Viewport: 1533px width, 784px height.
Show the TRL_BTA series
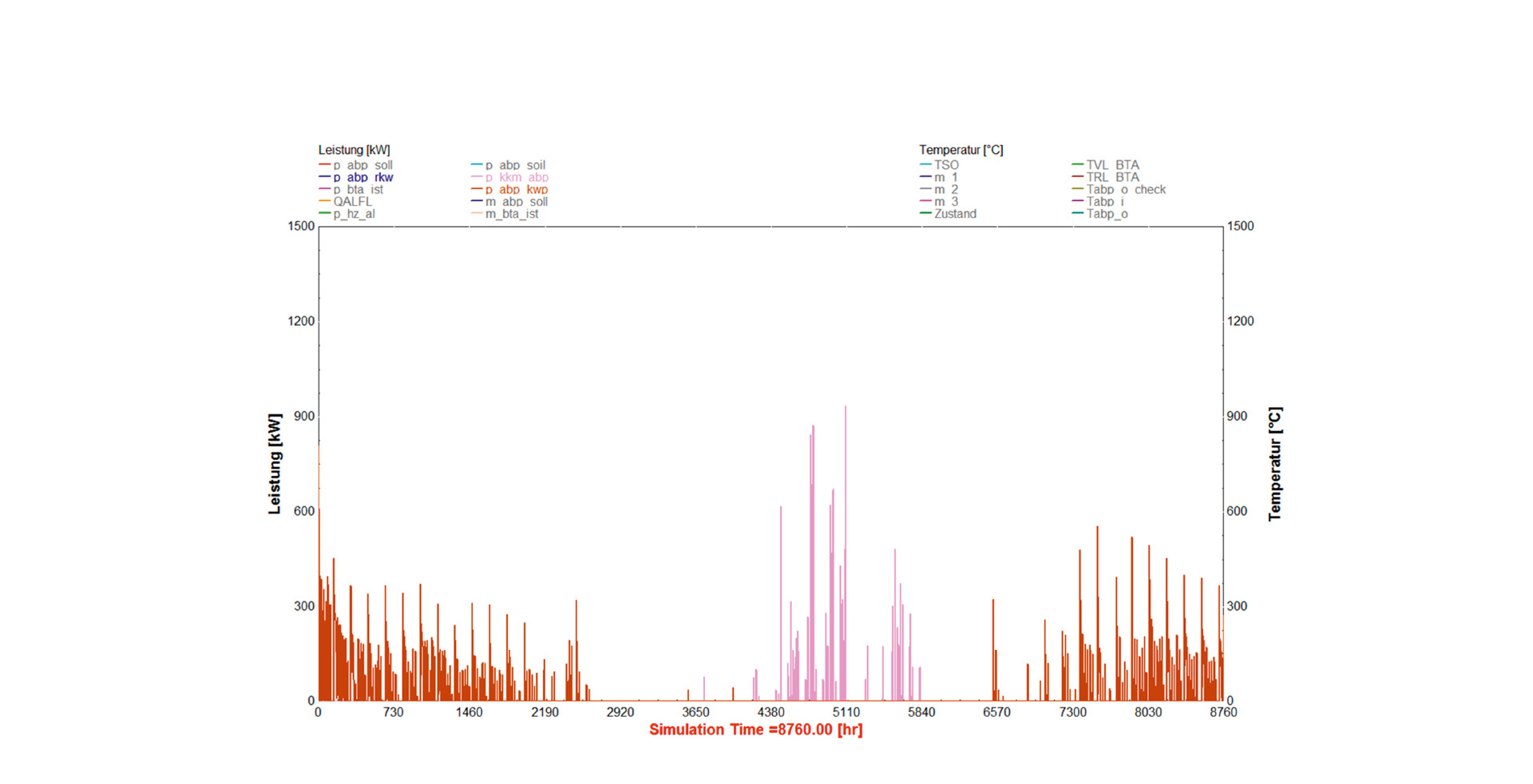(x=1112, y=177)
